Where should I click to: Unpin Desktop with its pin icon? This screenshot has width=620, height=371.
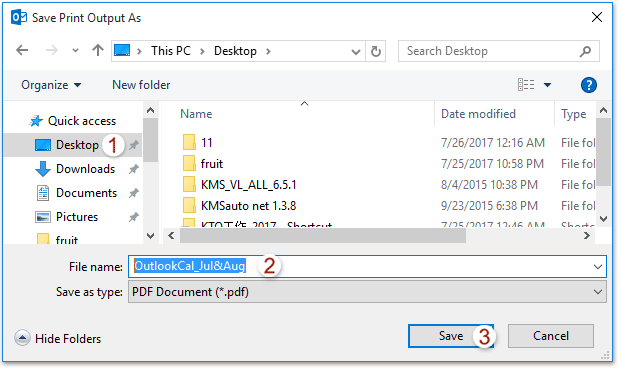point(134,145)
